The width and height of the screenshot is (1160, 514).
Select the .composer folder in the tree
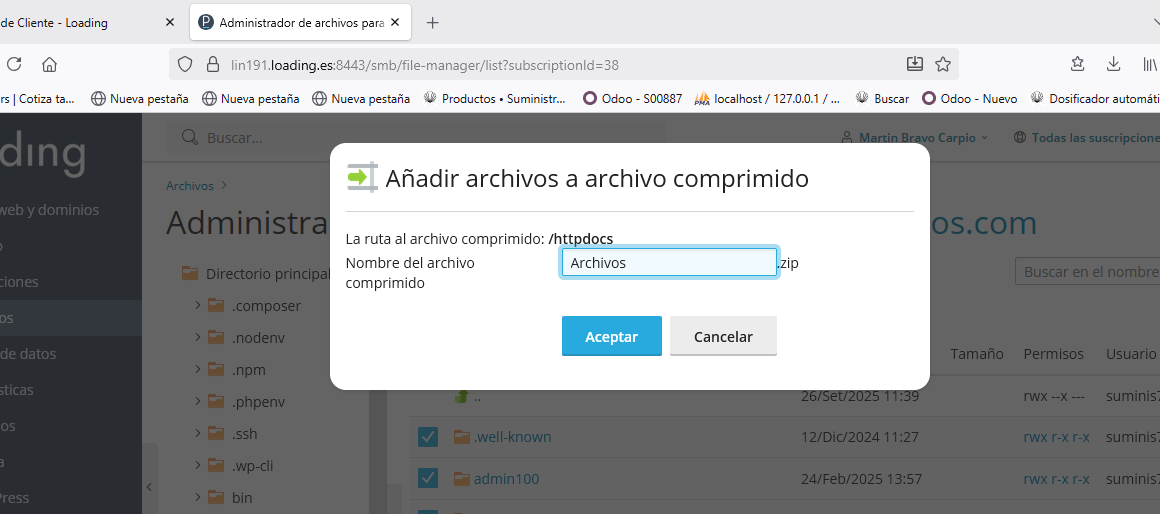[x=266, y=305]
